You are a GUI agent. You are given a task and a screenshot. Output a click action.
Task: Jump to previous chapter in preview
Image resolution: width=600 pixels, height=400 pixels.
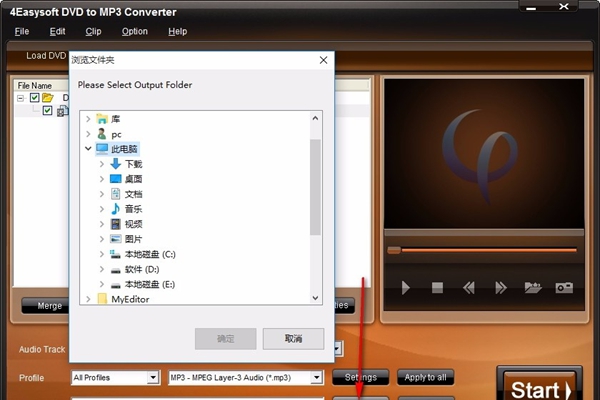(469, 287)
